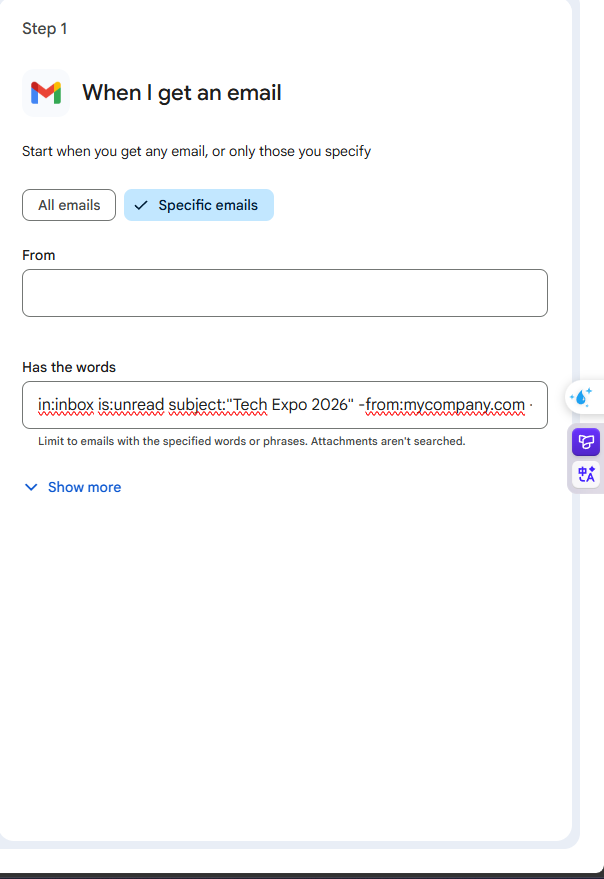Click the "When I get an email" heading
This screenshot has width=604, height=879.
(181, 93)
